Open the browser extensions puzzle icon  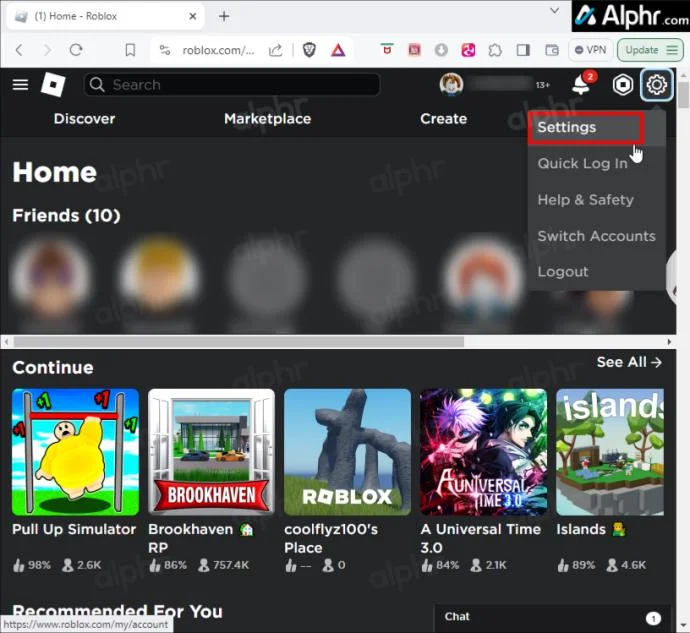point(495,50)
